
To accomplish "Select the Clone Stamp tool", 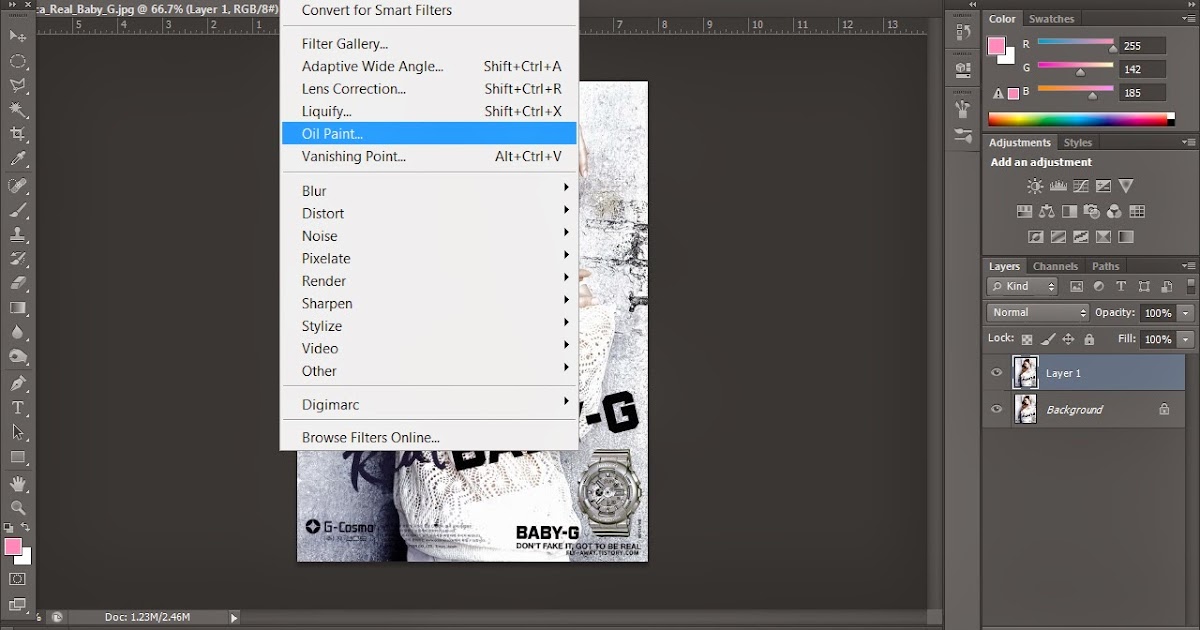I will coord(18,235).
